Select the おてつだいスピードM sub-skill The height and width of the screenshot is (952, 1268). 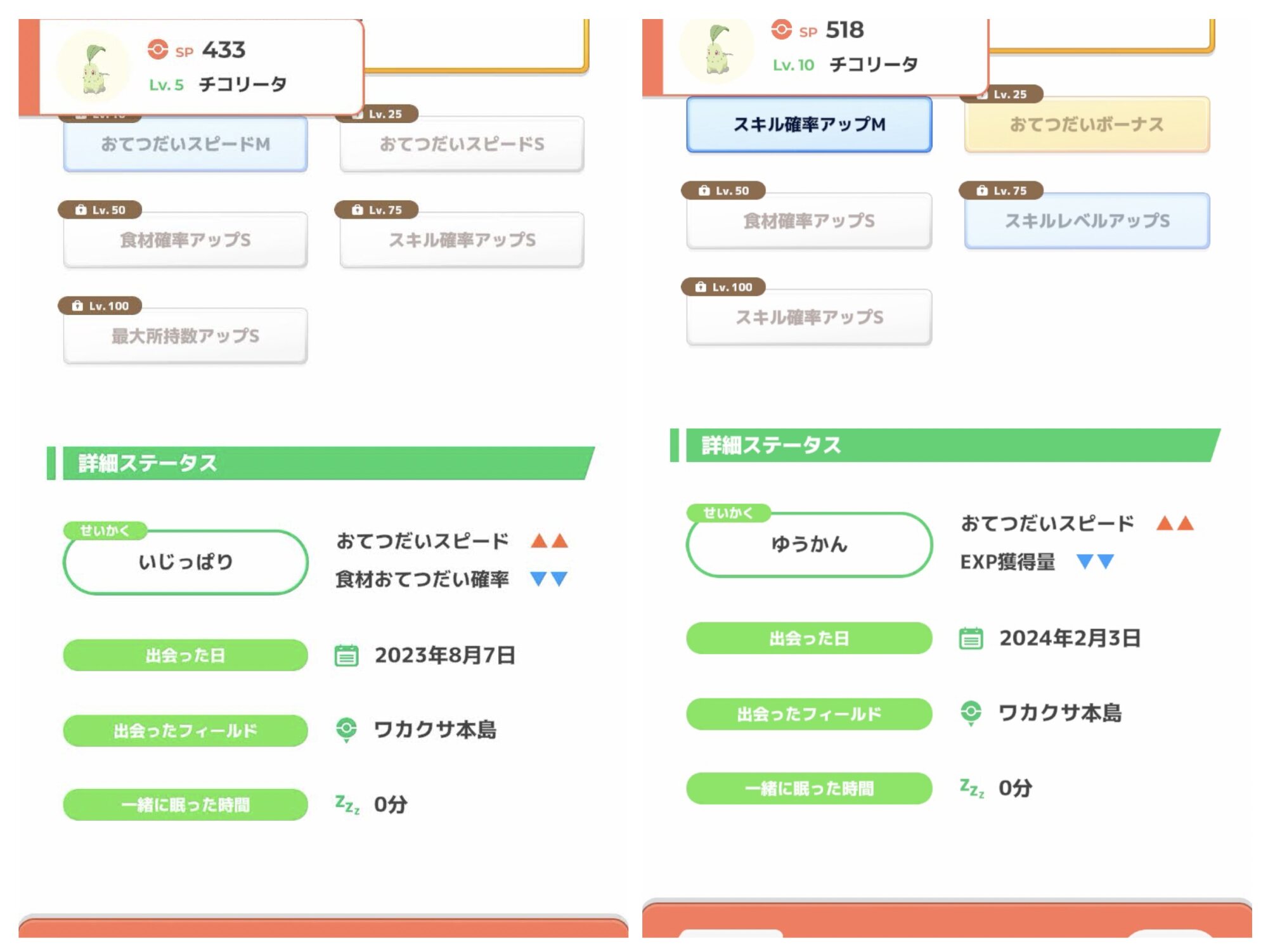[x=185, y=145]
